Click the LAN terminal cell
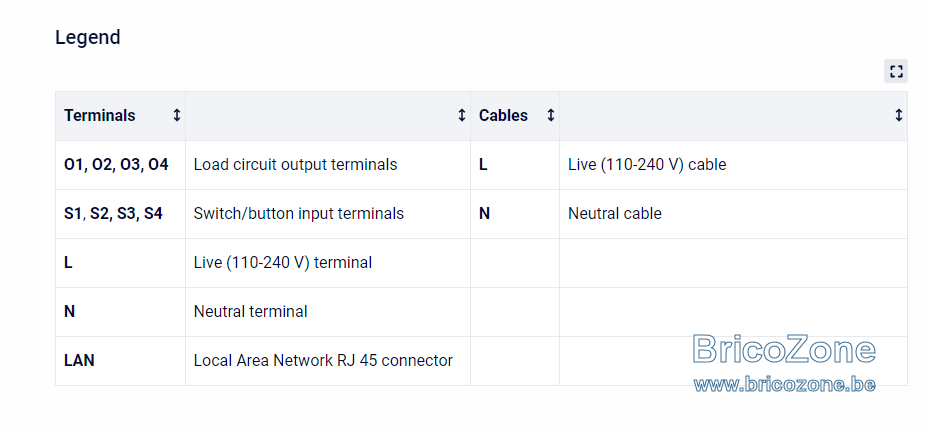The image size is (929, 428). click(x=120, y=361)
